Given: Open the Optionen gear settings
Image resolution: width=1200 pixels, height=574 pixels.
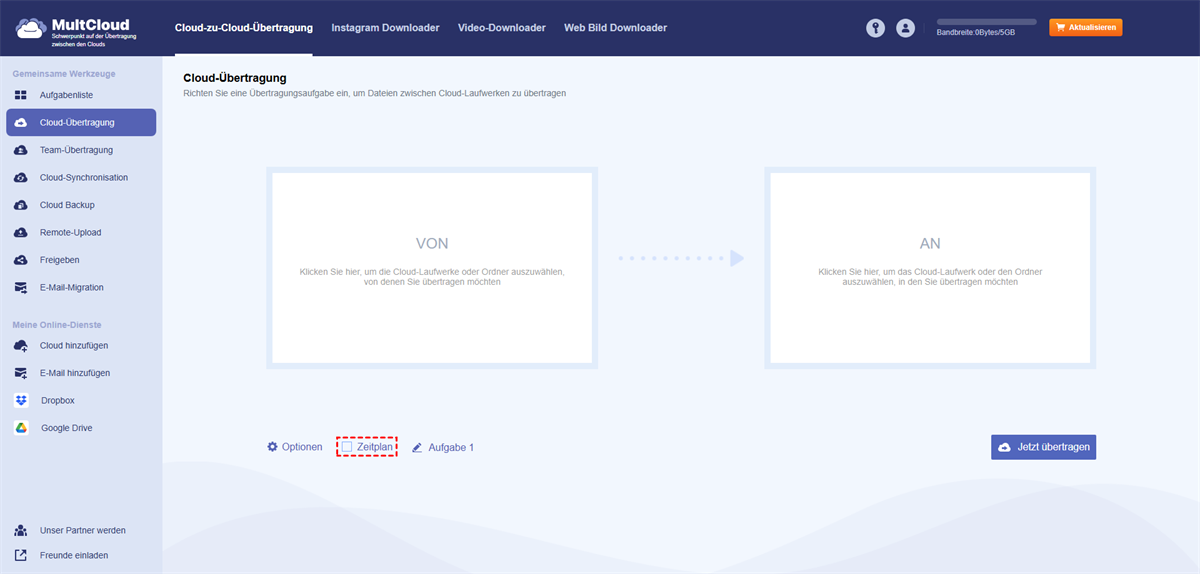Looking at the screenshot, I should pos(295,447).
